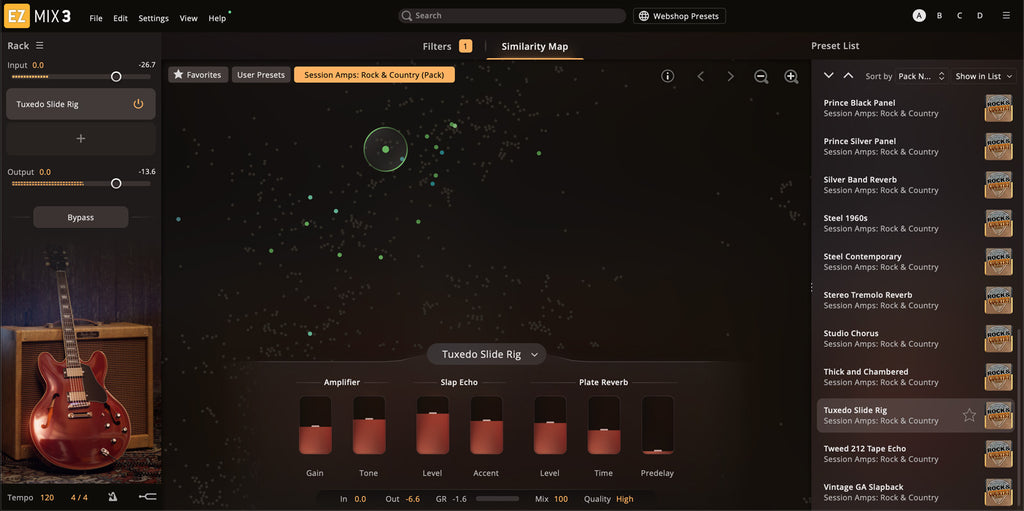Viewport: 1024px width, 511px height.
Task: Show similarity map info
Action: pyautogui.click(x=668, y=76)
